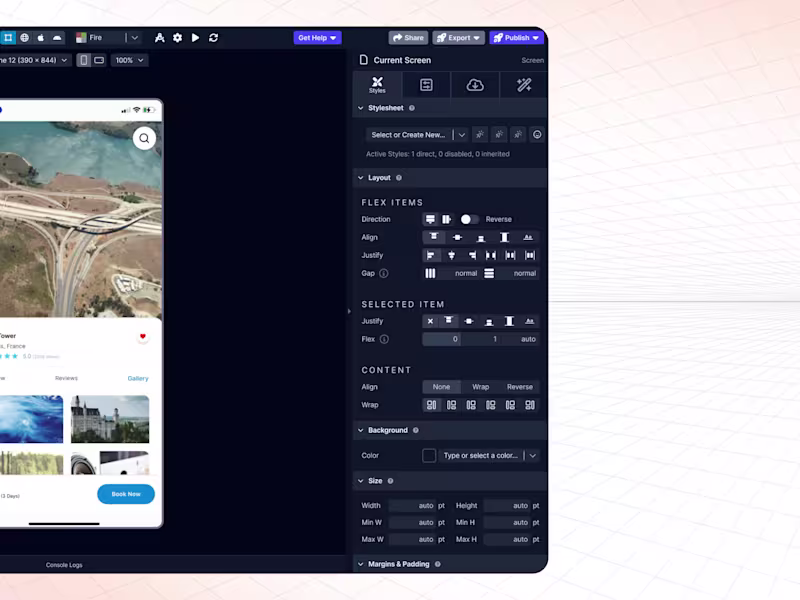The height and width of the screenshot is (600, 800).
Task: Switch to landscape device orientation toggle
Action: (x=97, y=60)
